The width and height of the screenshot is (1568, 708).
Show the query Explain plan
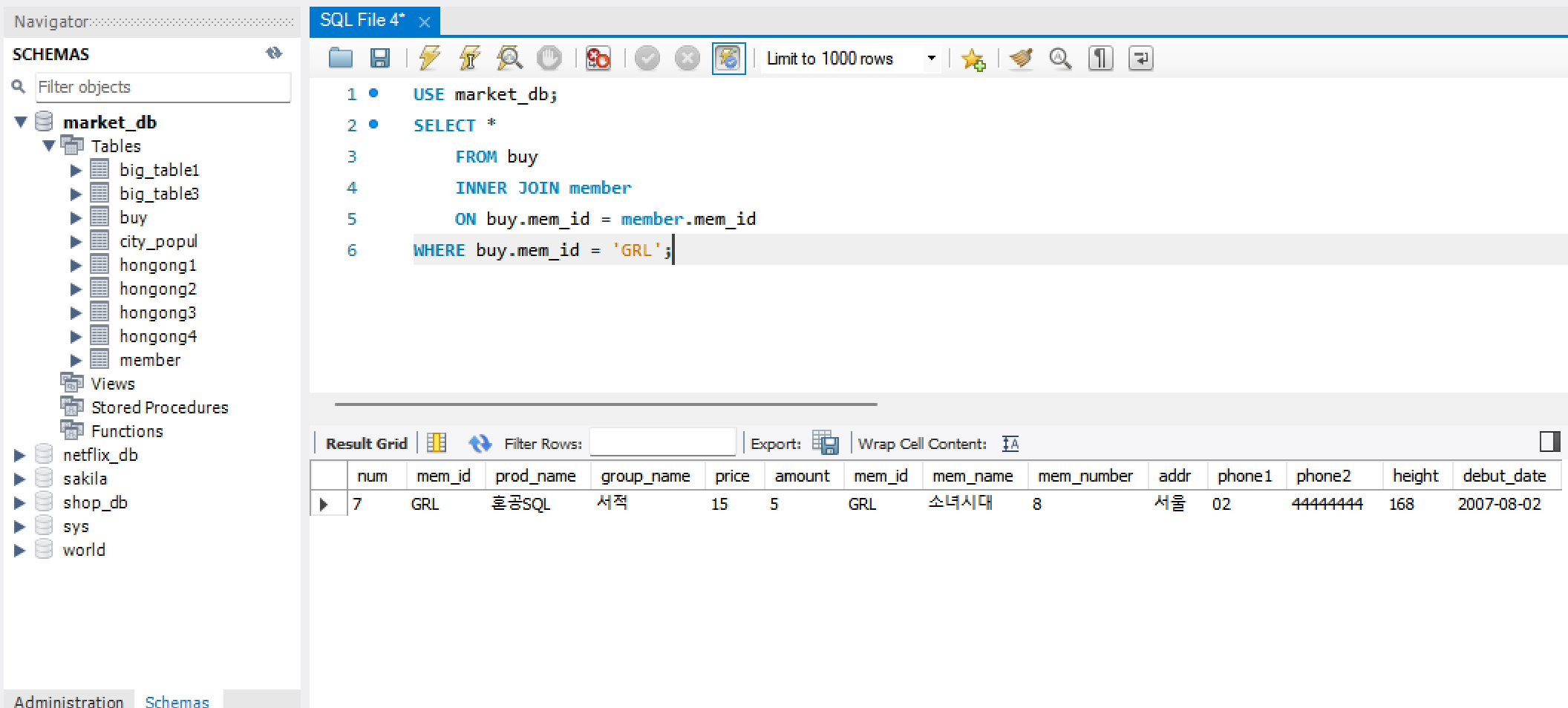(x=509, y=58)
